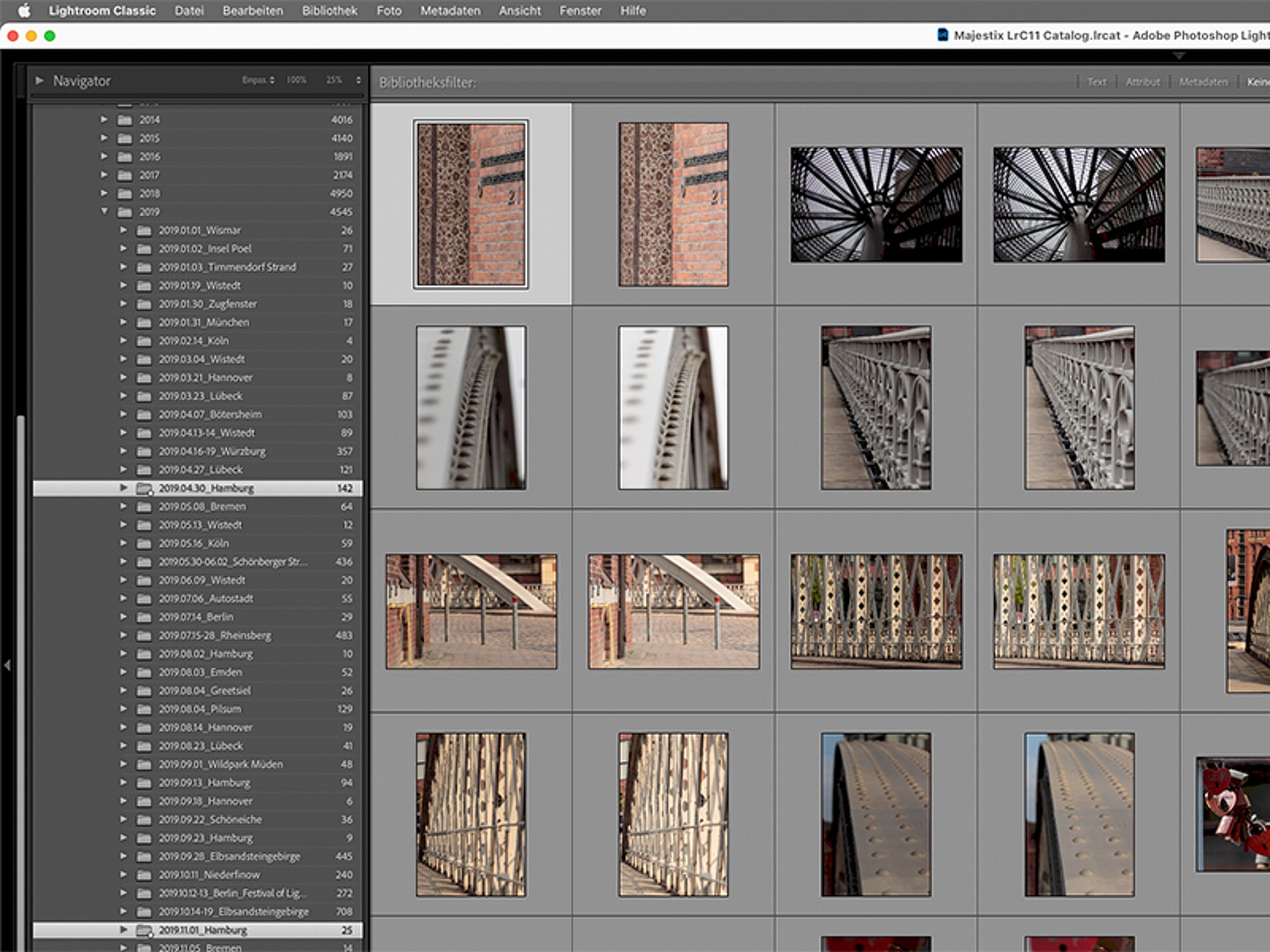Click the 2019.01.02_Insel Poel folder icon

pos(144,249)
